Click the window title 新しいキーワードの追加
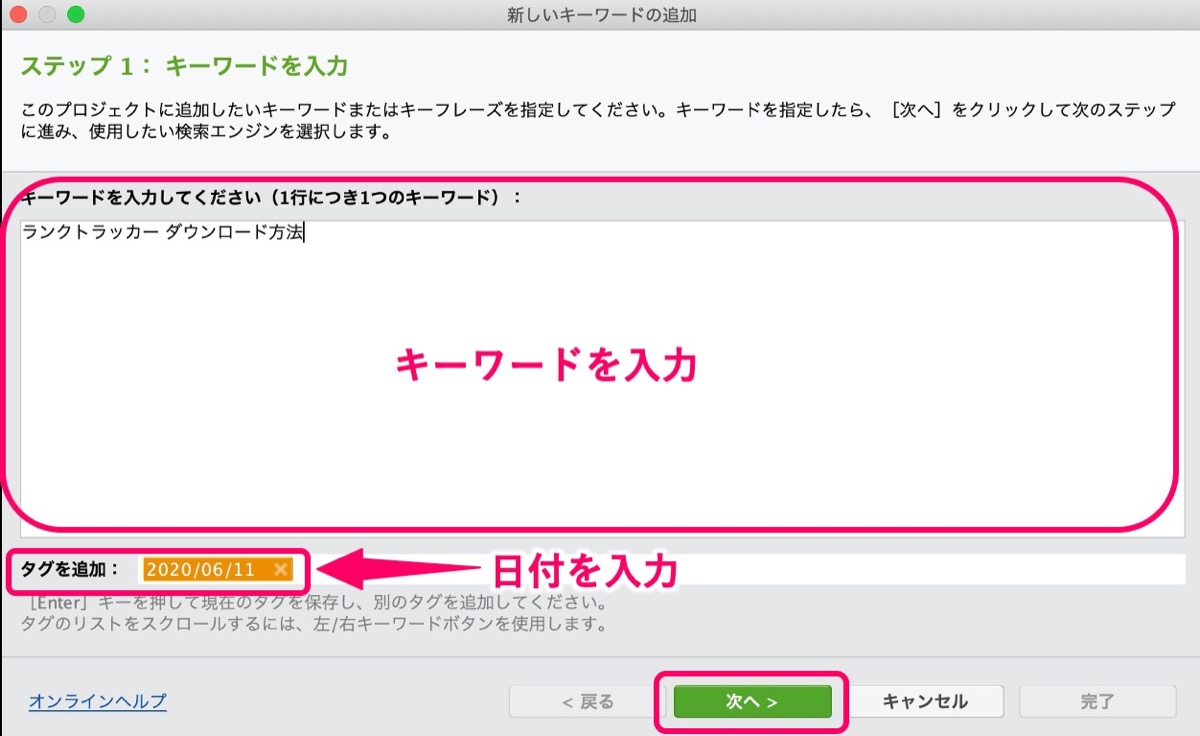1200x736 pixels. [602, 15]
